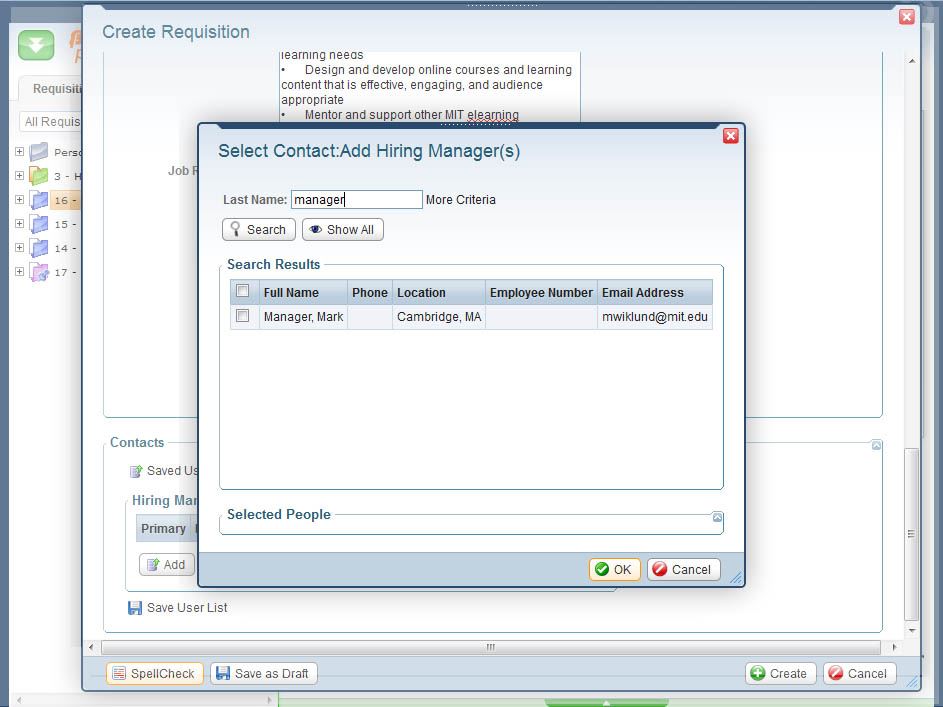Click the Search button with magnifier icon
Image resolution: width=943 pixels, height=707 pixels.
point(259,230)
